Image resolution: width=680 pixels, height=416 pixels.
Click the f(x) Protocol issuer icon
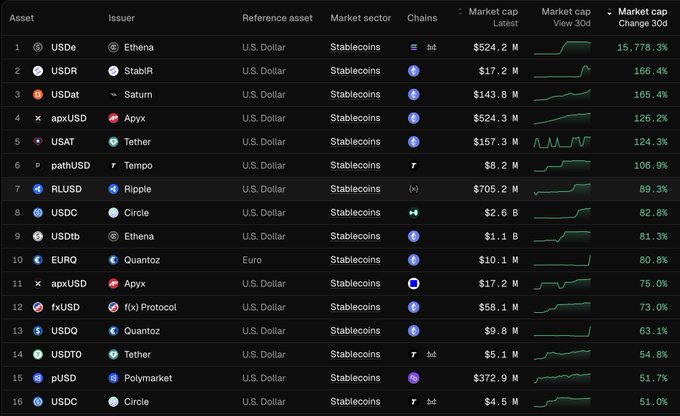[113, 307]
